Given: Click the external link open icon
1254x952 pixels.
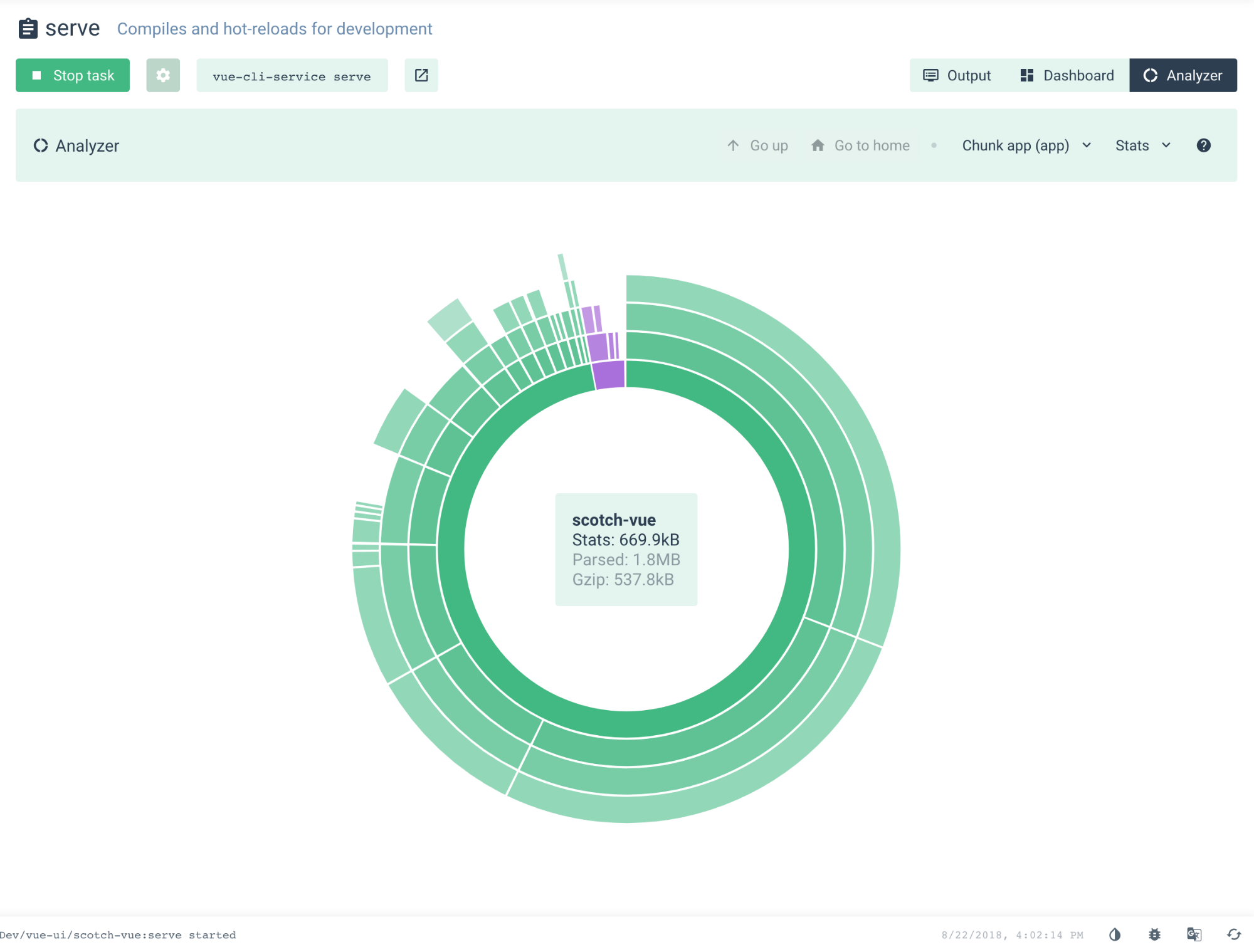Looking at the screenshot, I should [420, 75].
